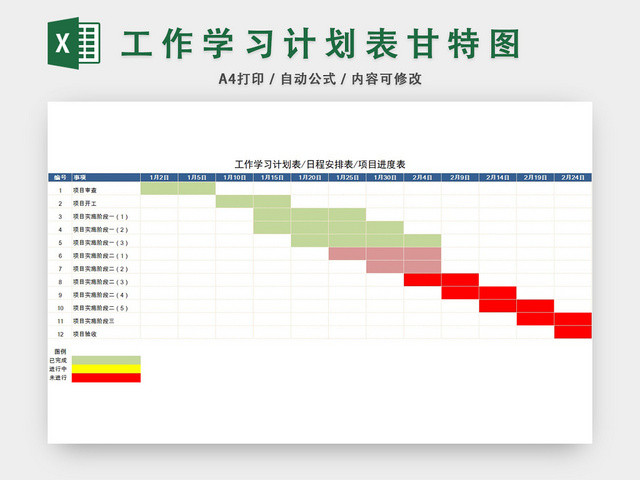Click the 编号 column header
This screenshot has width=640, height=480.
60,178
